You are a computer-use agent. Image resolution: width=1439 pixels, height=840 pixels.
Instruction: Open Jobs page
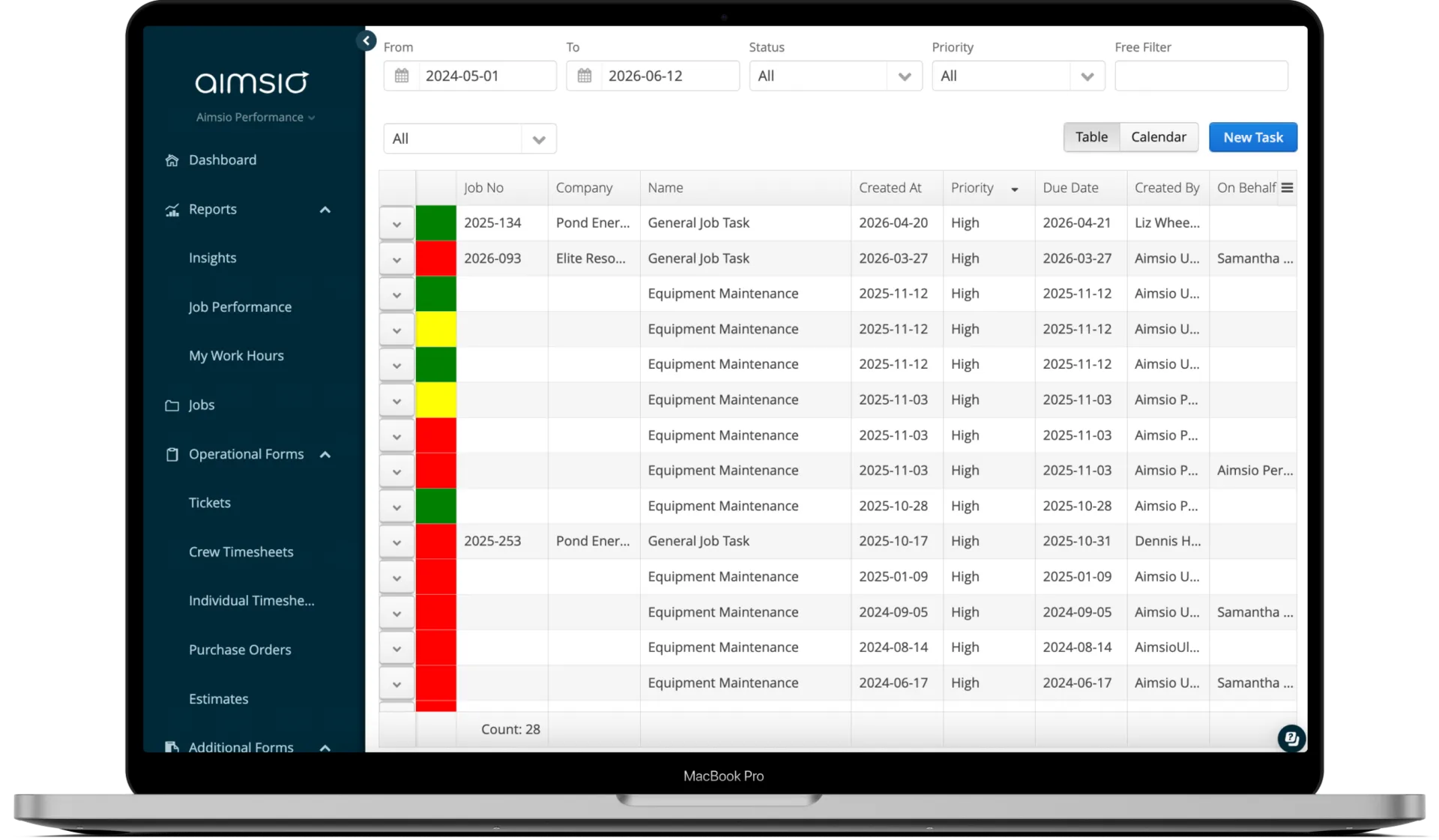[x=202, y=405]
